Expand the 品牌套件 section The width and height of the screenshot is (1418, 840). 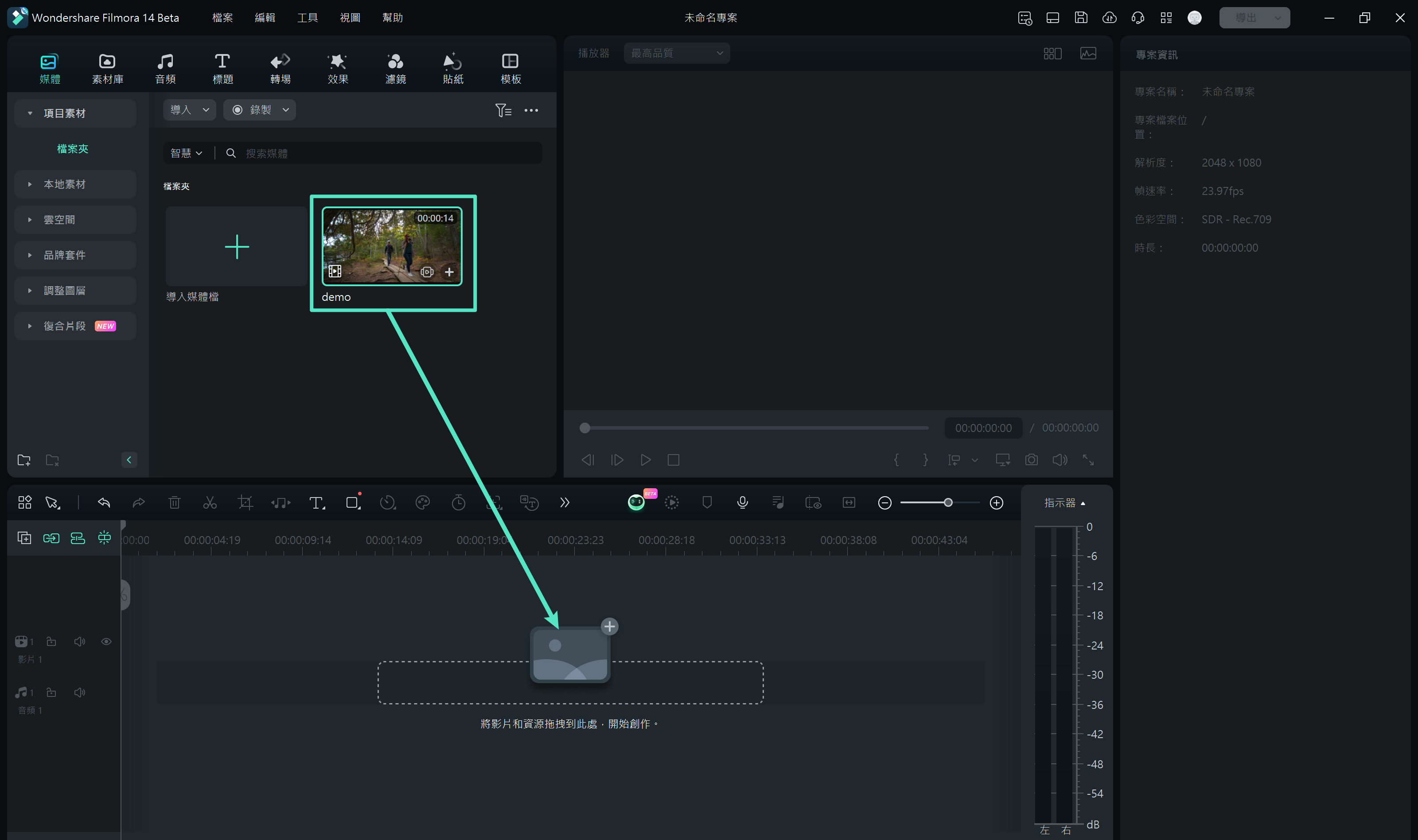[30, 255]
